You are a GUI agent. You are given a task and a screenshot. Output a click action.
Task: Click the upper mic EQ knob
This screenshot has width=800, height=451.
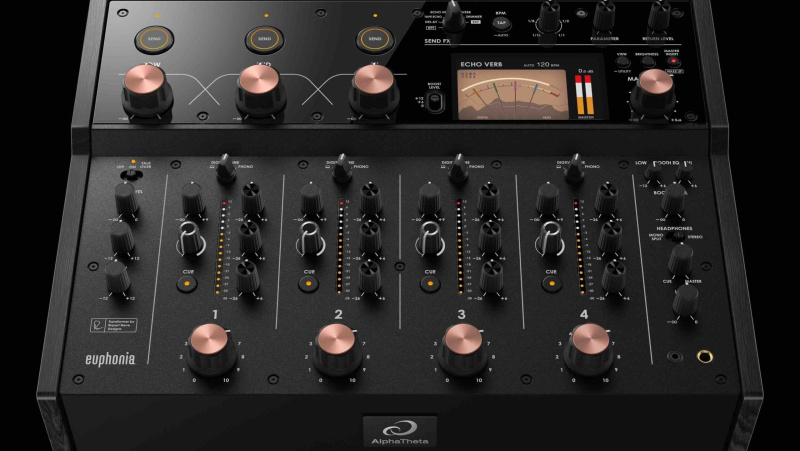pyautogui.click(x=122, y=238)
